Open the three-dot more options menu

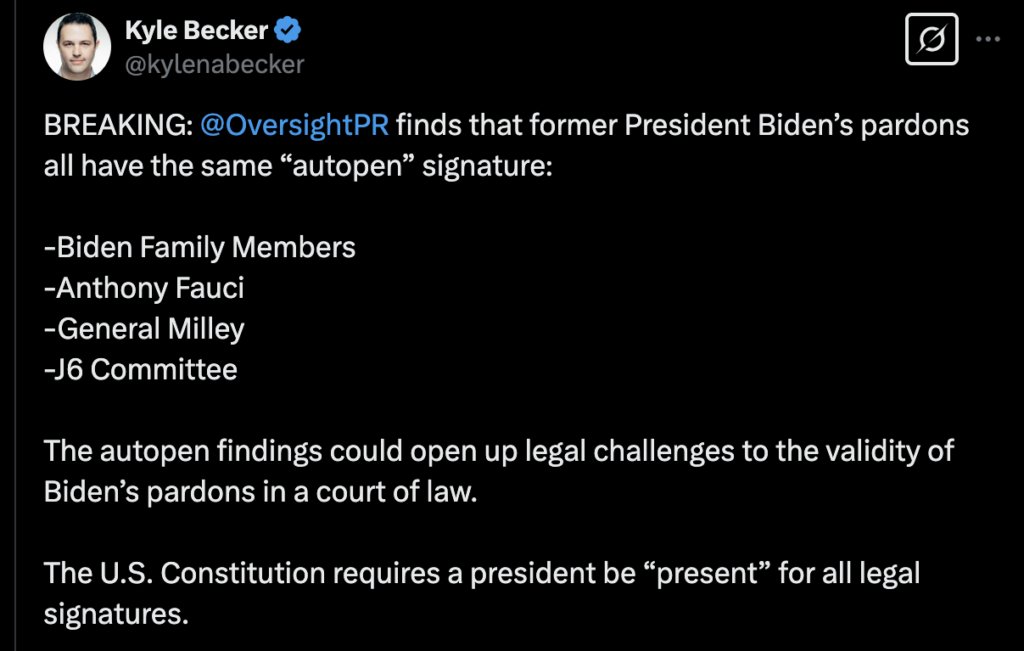click(x=987, y=40)
